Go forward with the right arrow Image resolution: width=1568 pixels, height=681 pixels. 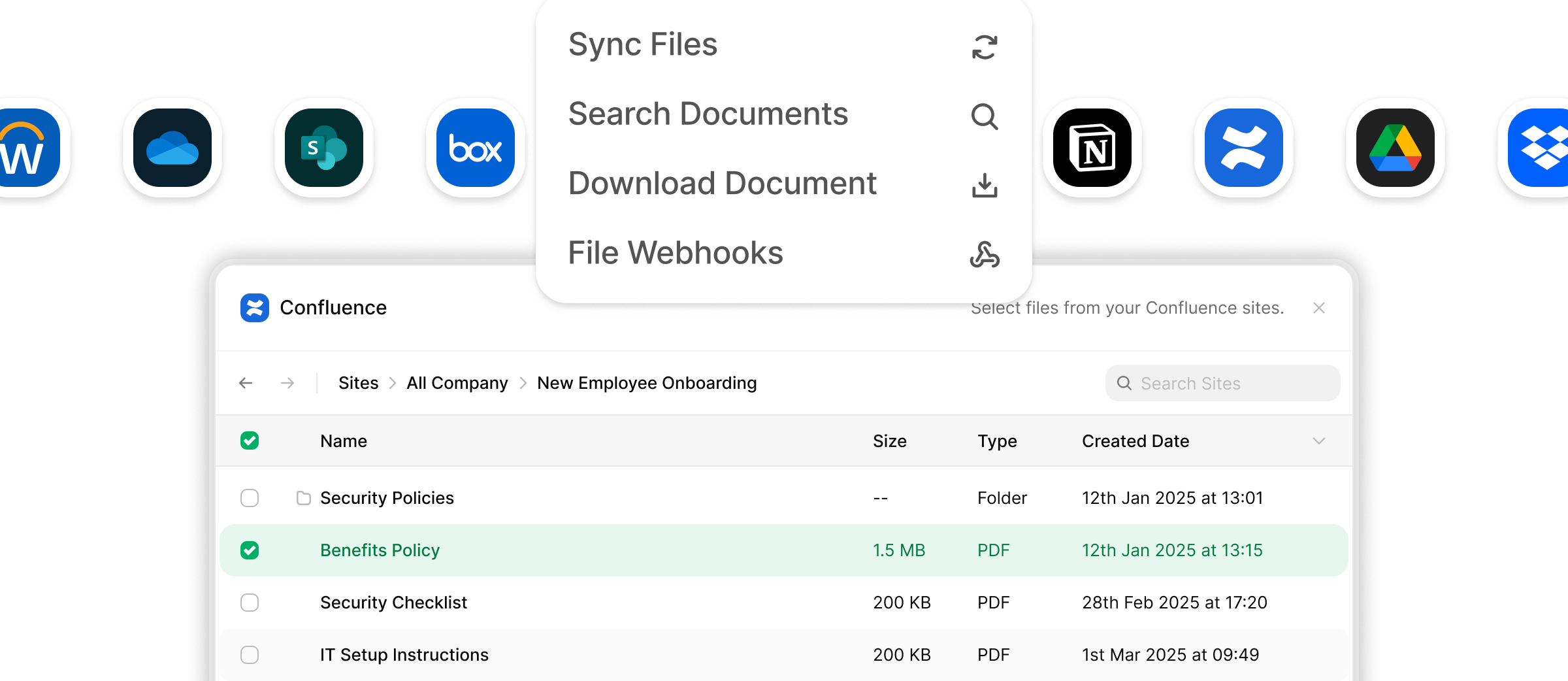287,383
